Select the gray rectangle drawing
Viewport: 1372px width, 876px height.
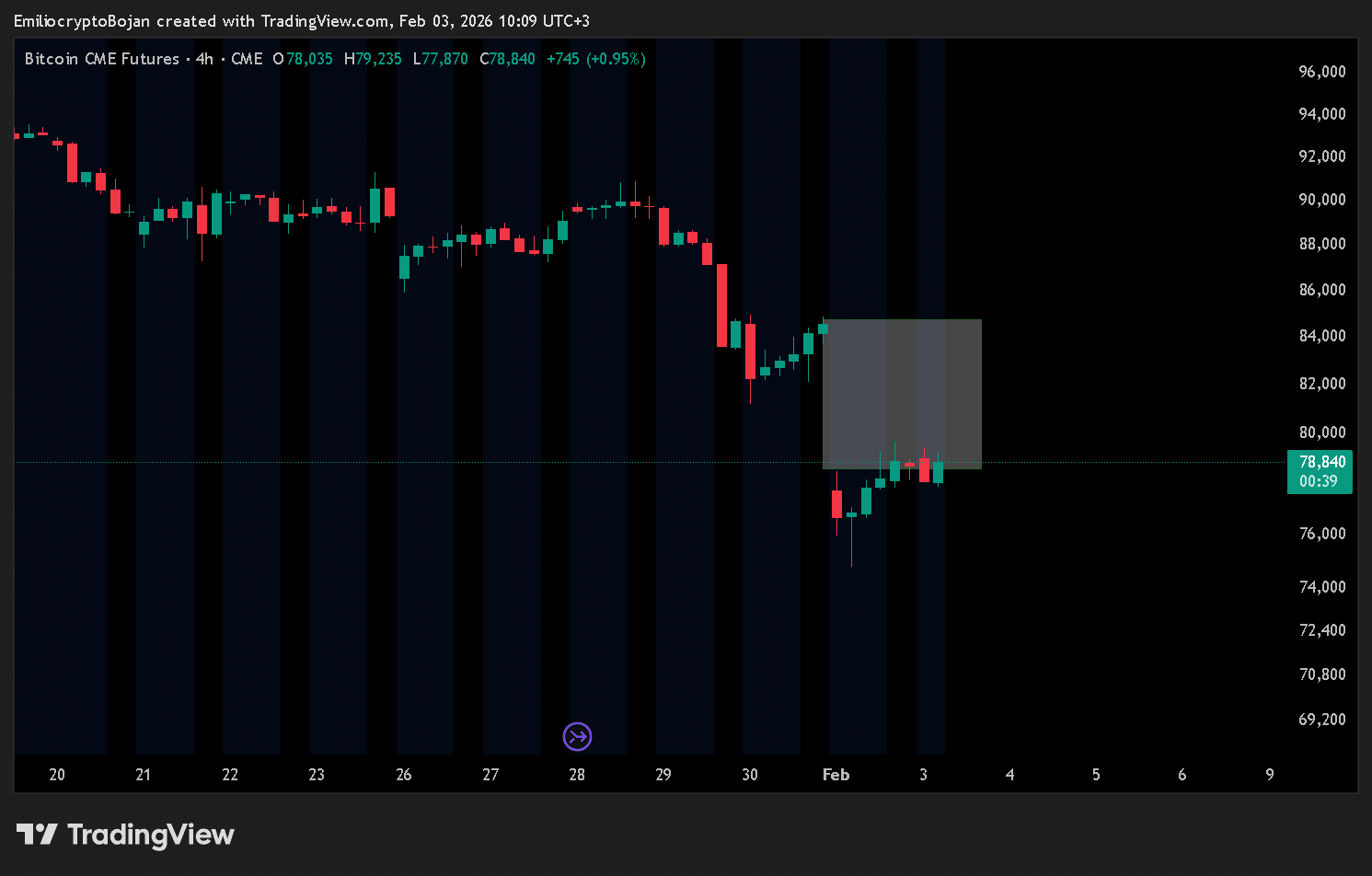902,393
